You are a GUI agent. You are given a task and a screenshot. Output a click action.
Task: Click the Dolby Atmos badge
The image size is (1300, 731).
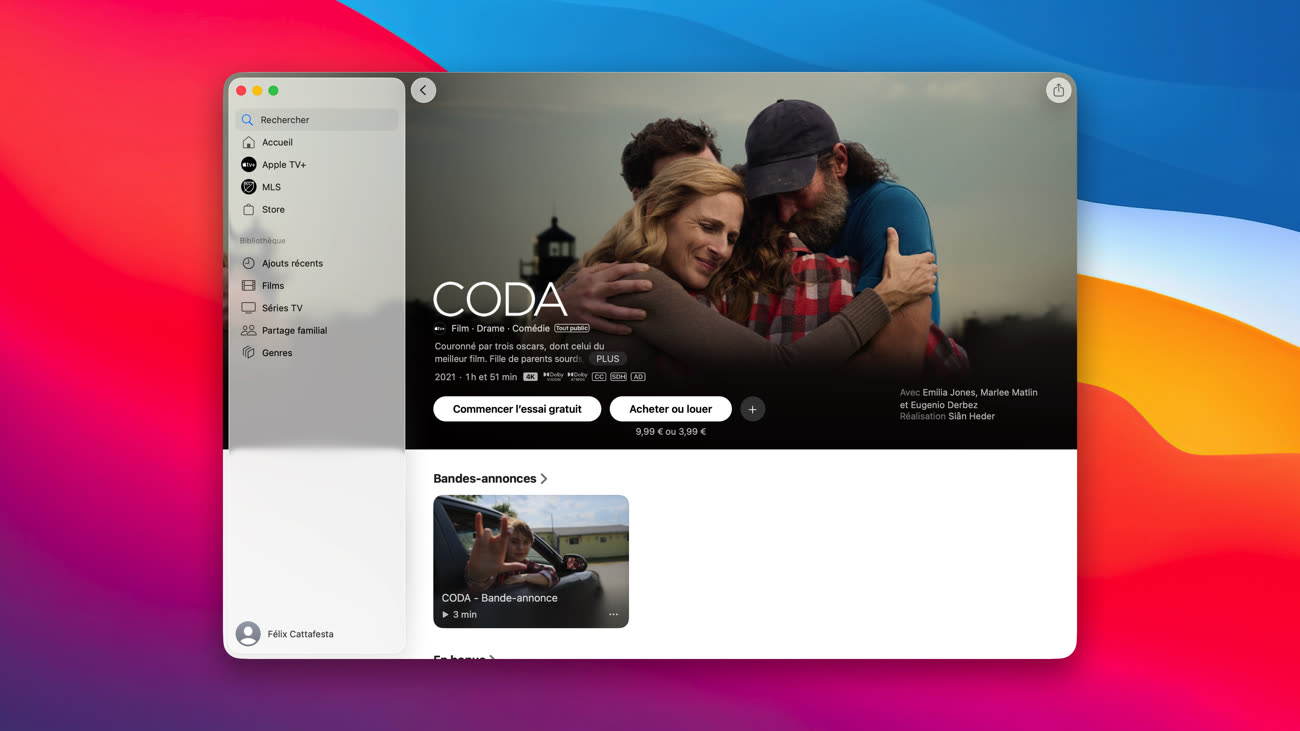click(577, 377)
